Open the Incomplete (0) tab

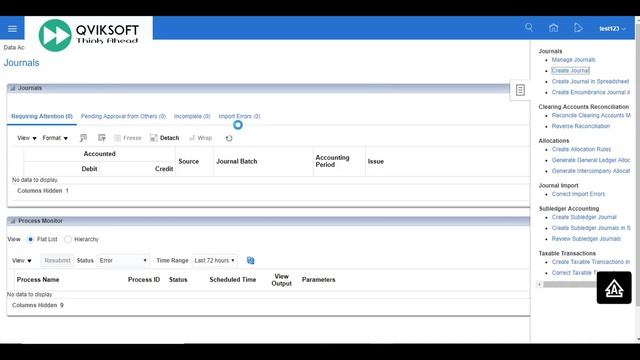click(x=192, y=116)
